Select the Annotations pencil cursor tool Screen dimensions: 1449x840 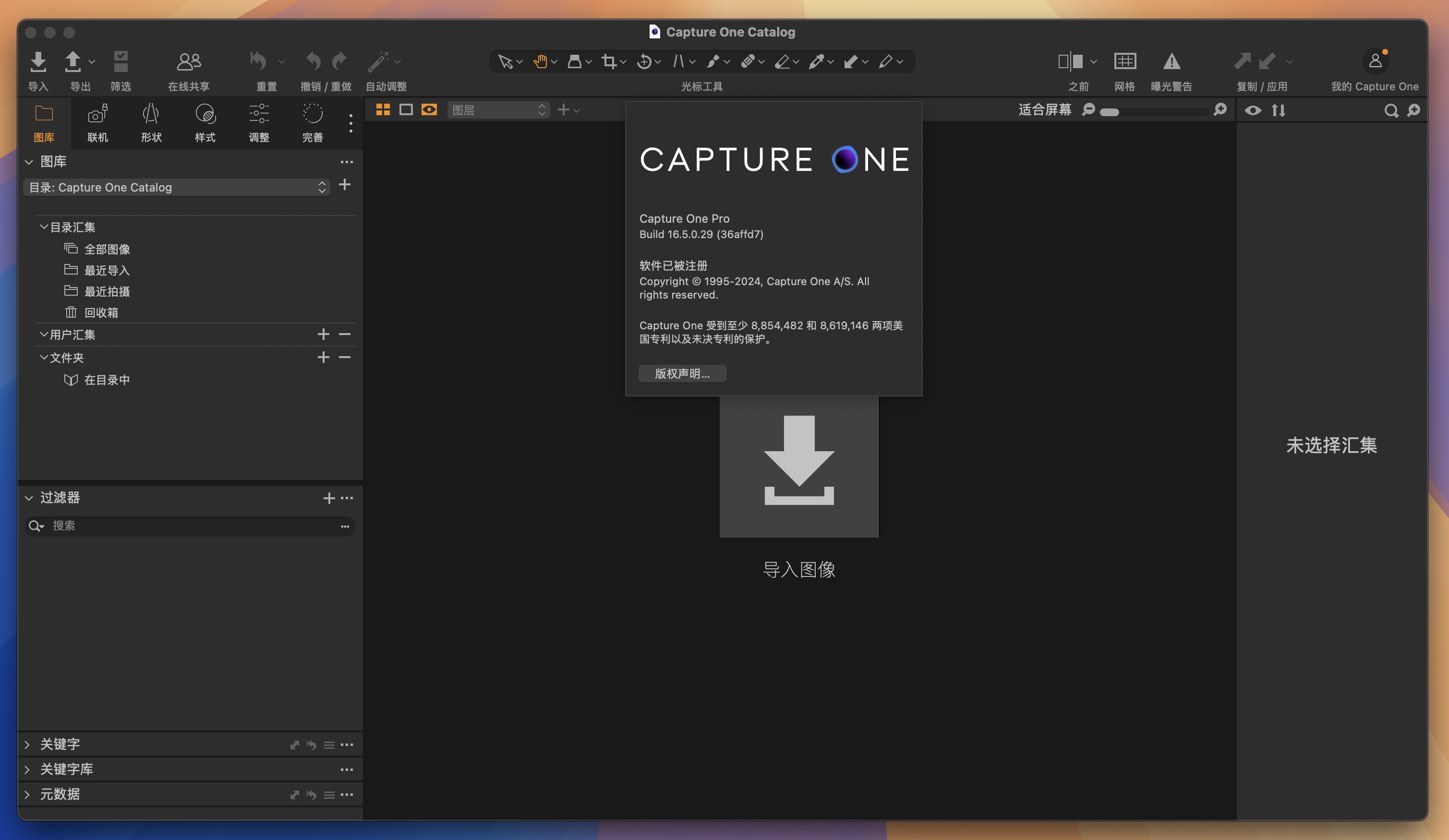[885, 61]
